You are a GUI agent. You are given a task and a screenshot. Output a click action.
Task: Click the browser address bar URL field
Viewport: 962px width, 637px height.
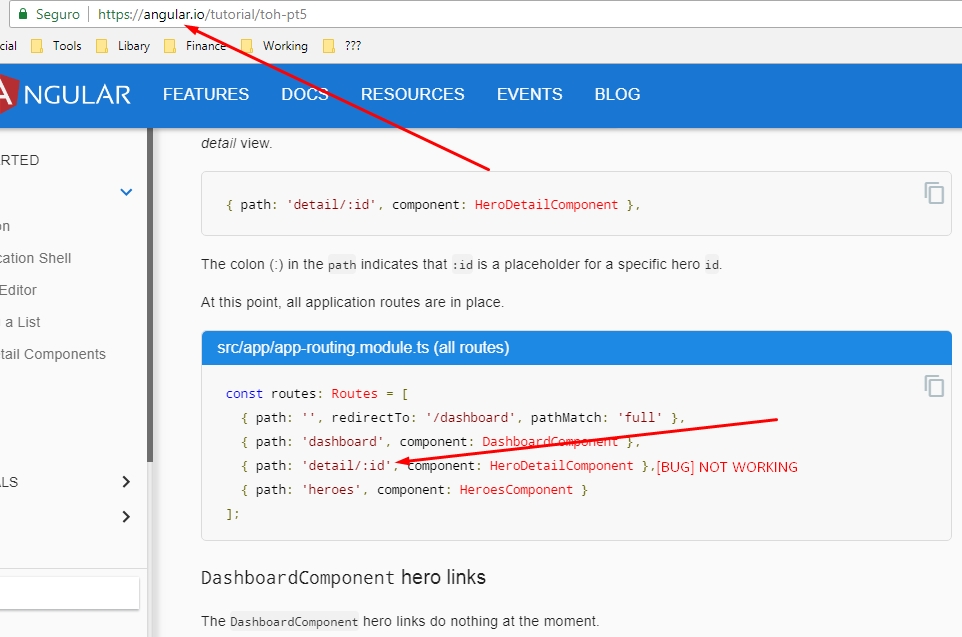tap(200, 14)
